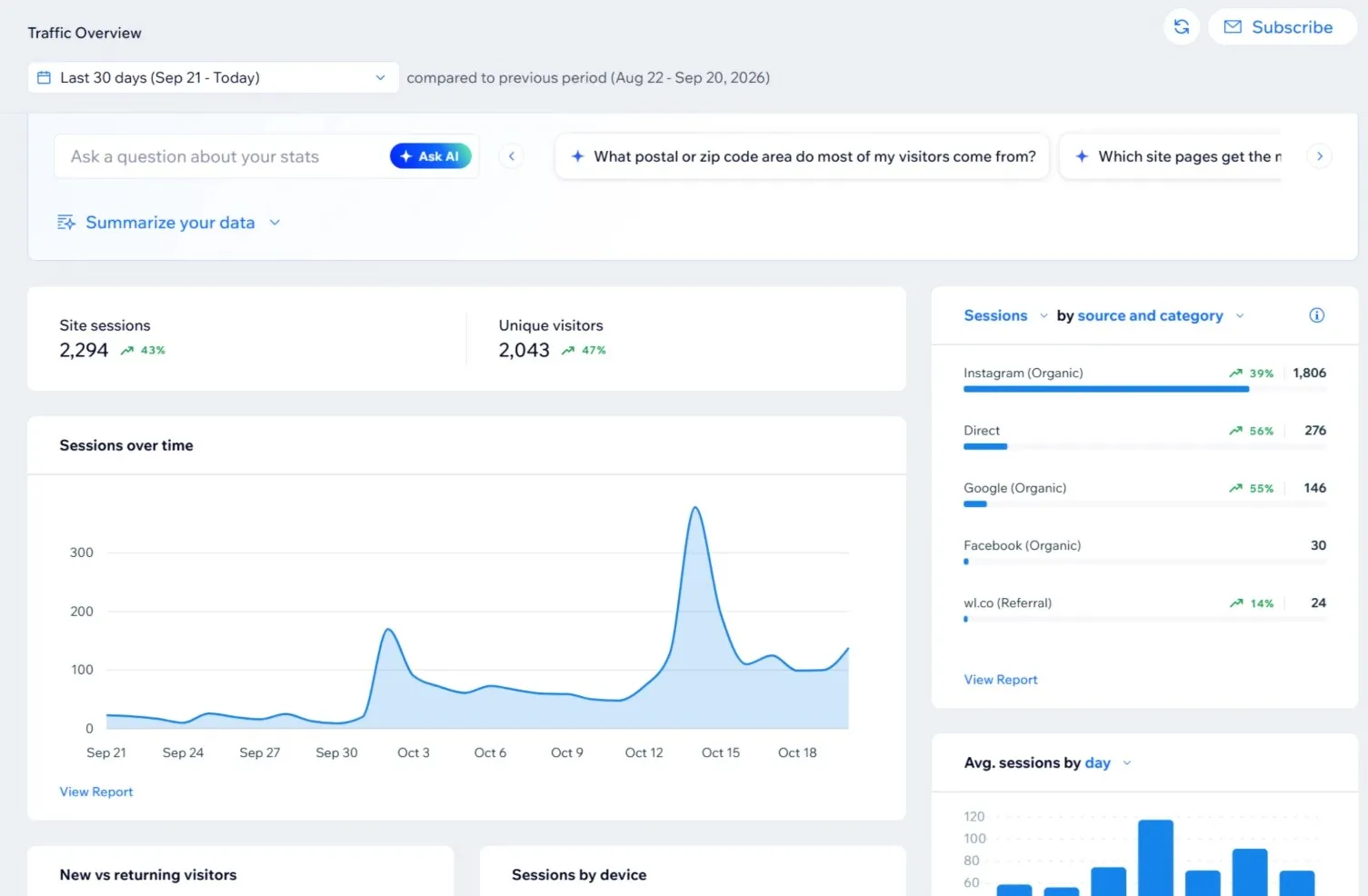Open the source and category dropdown
Image resolution: width=1368 pixels, height=896 pixels.
[1161, 315]
